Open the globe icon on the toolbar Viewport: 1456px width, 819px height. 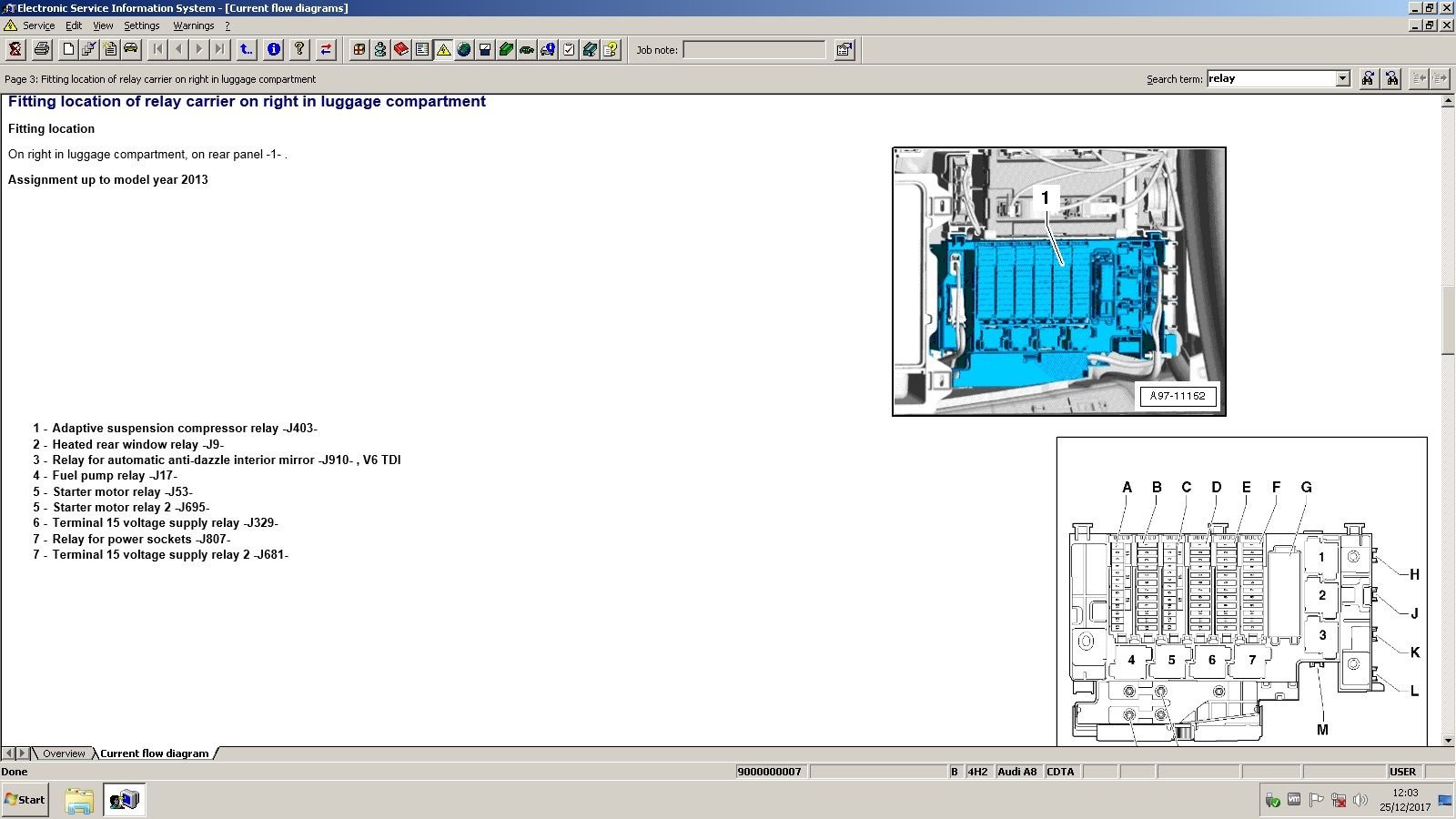tap(465, 50)
